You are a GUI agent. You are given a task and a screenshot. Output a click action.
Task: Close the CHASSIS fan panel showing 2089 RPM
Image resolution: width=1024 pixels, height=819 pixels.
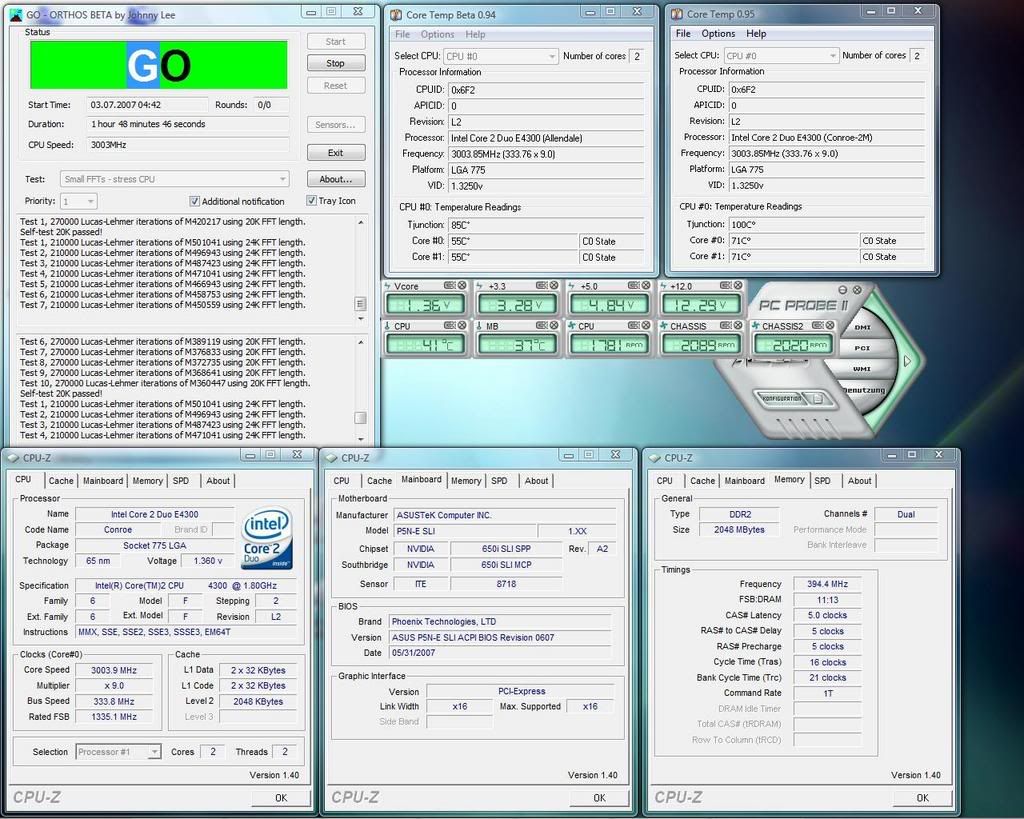(x=738, y=325)
